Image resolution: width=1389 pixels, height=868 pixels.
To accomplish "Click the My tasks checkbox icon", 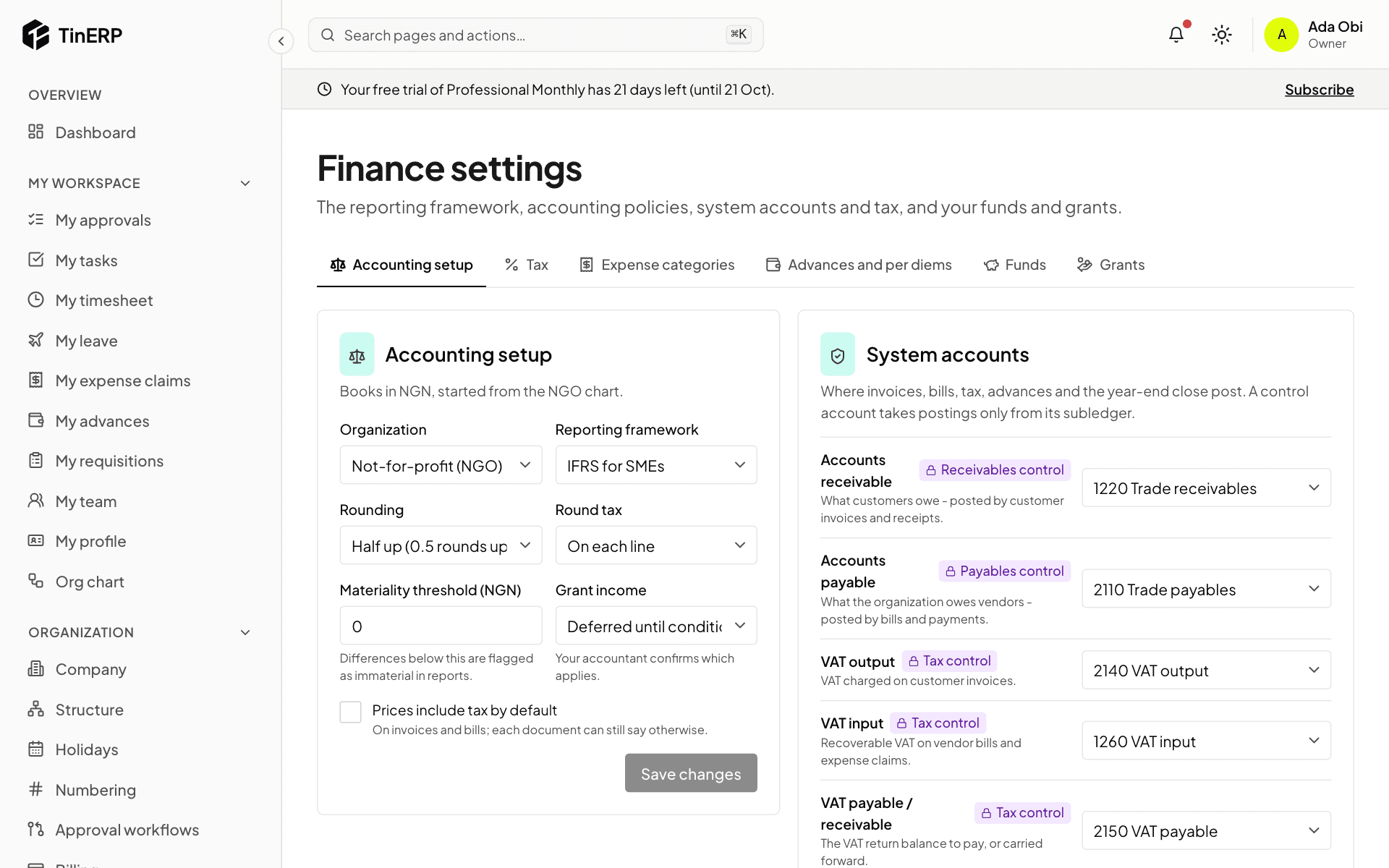I will click(x=35, y=260).
